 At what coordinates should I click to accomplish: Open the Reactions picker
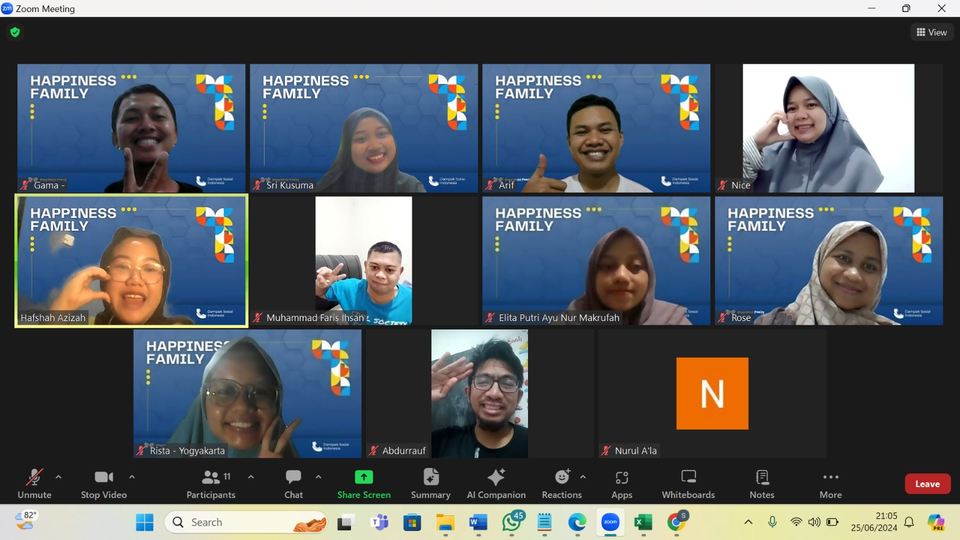click(x=561, y=483)
